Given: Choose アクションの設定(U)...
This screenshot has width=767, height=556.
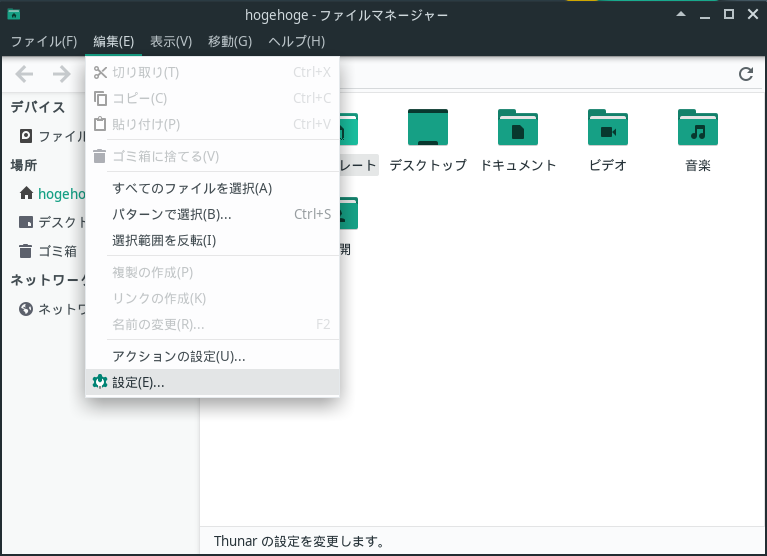Looking at the screenshot, I should pos(212,356).
